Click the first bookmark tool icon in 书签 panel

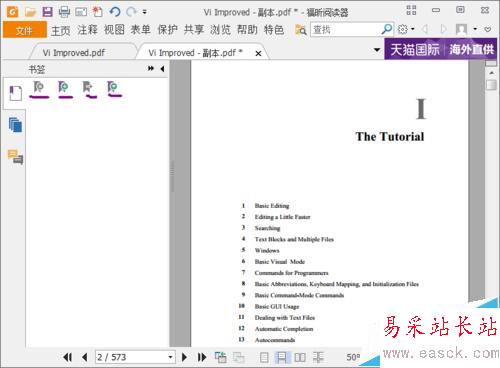[39, 89]
